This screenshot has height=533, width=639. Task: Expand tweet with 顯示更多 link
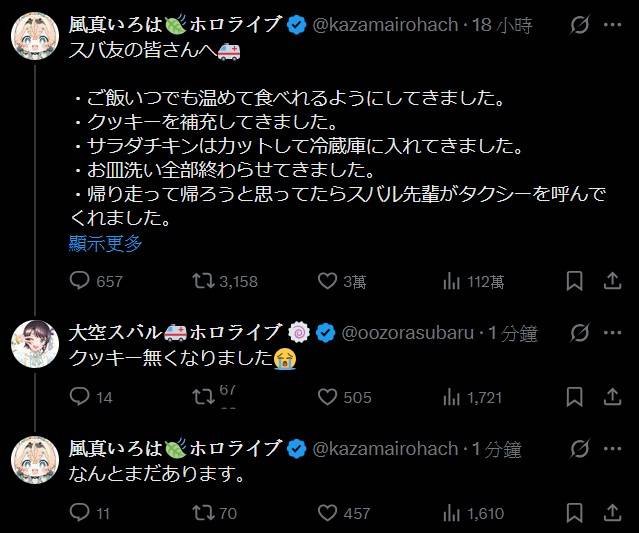[105, 242]
